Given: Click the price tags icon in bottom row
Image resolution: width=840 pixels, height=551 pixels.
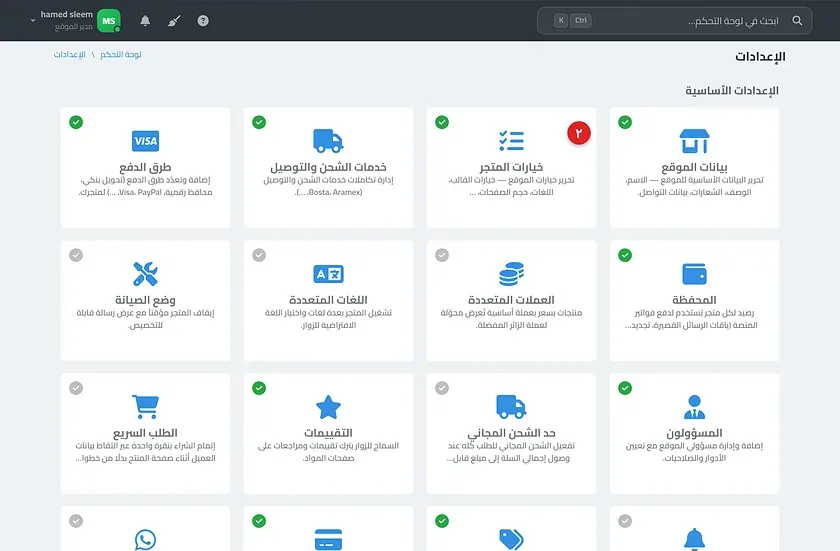Looking at the screenshot, I should (512, 539).
